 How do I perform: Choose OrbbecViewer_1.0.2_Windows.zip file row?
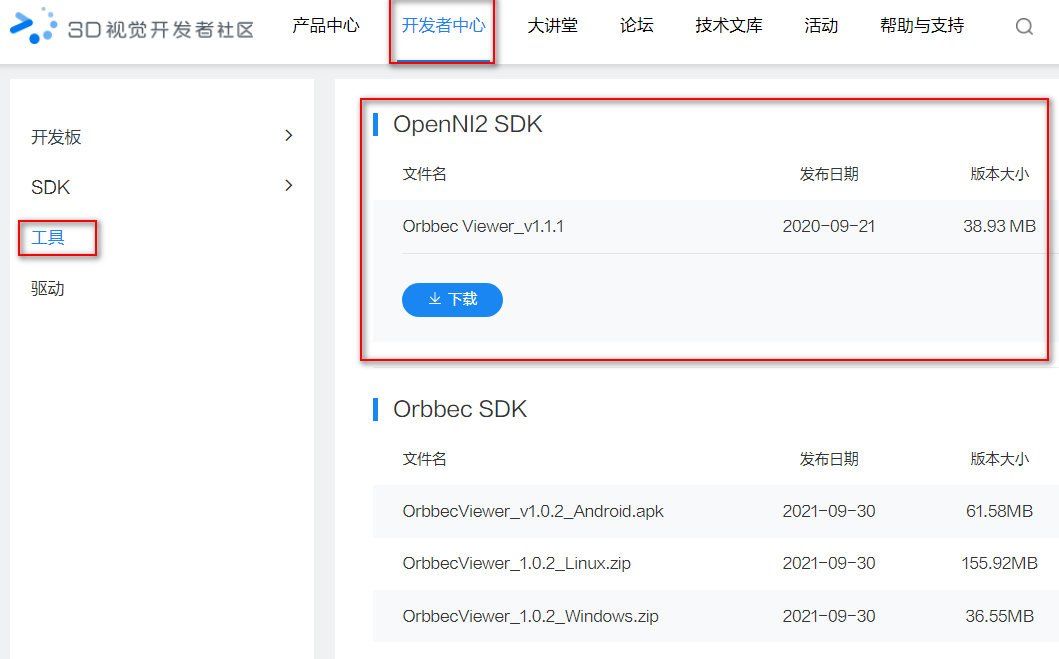[x=530, y=616]
